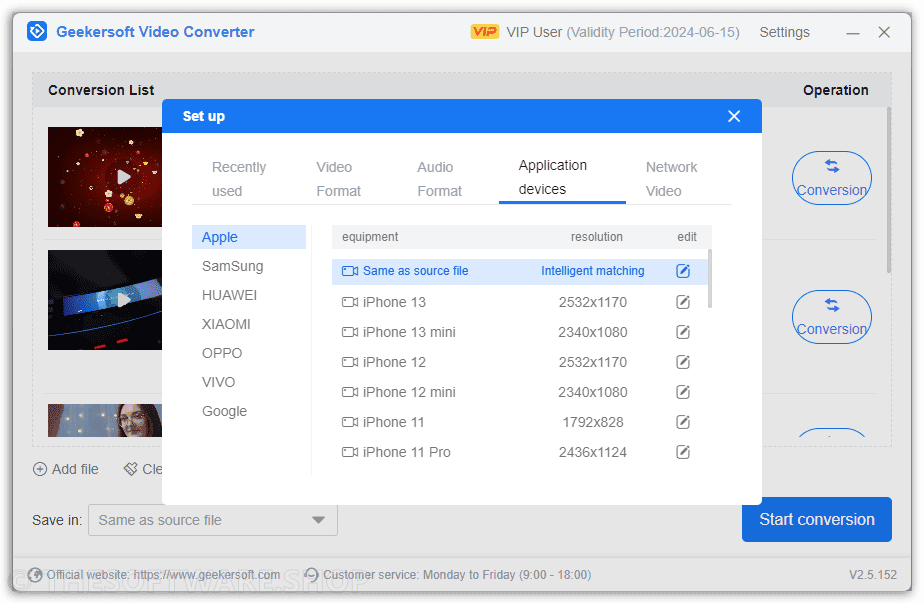Viewport: 924px width, 603px height.
Task: Open the third video thumbnail with woman
Action: 105,420
